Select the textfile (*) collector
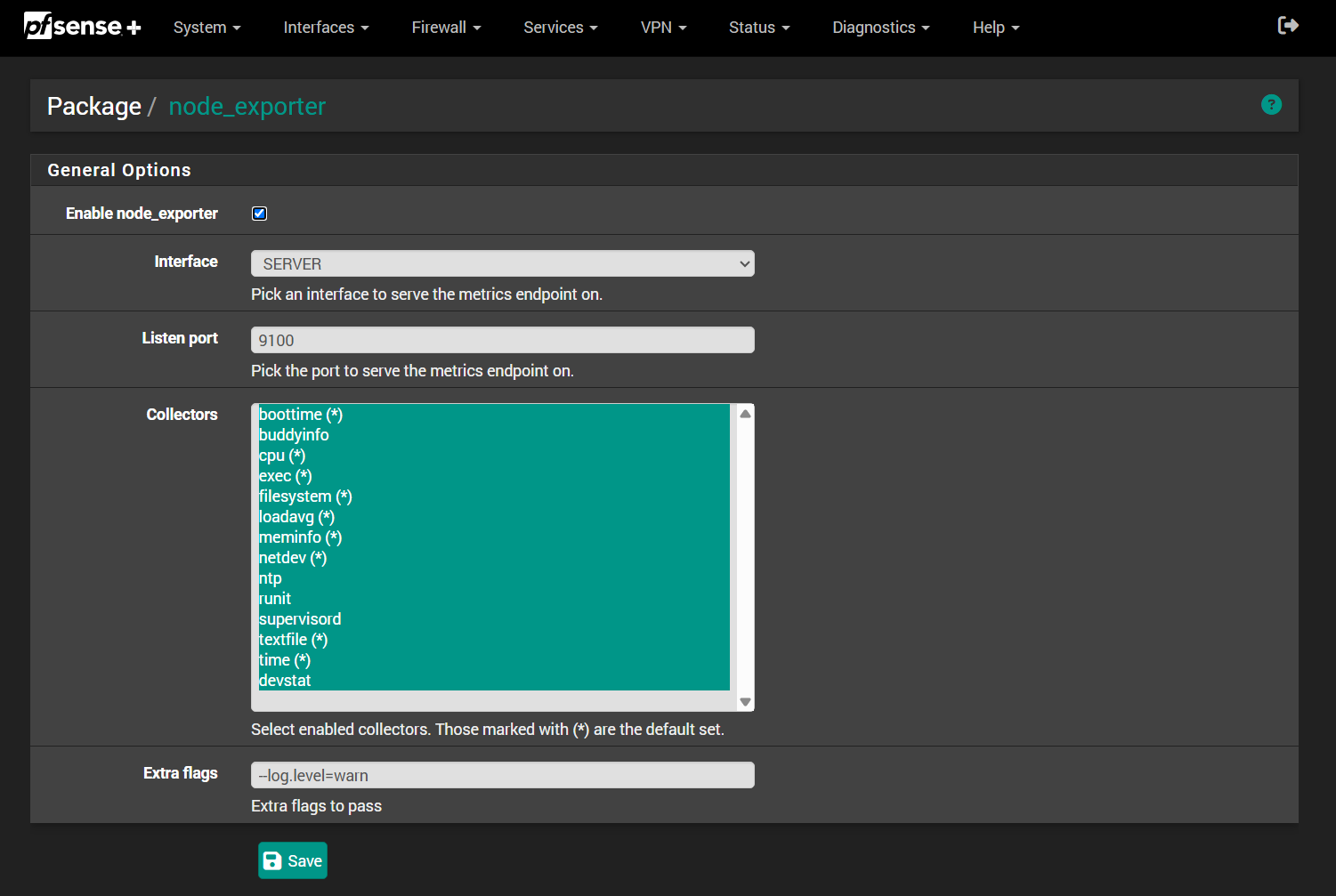The width and height of the screenshot is (1336, 896). pos(494,640)
